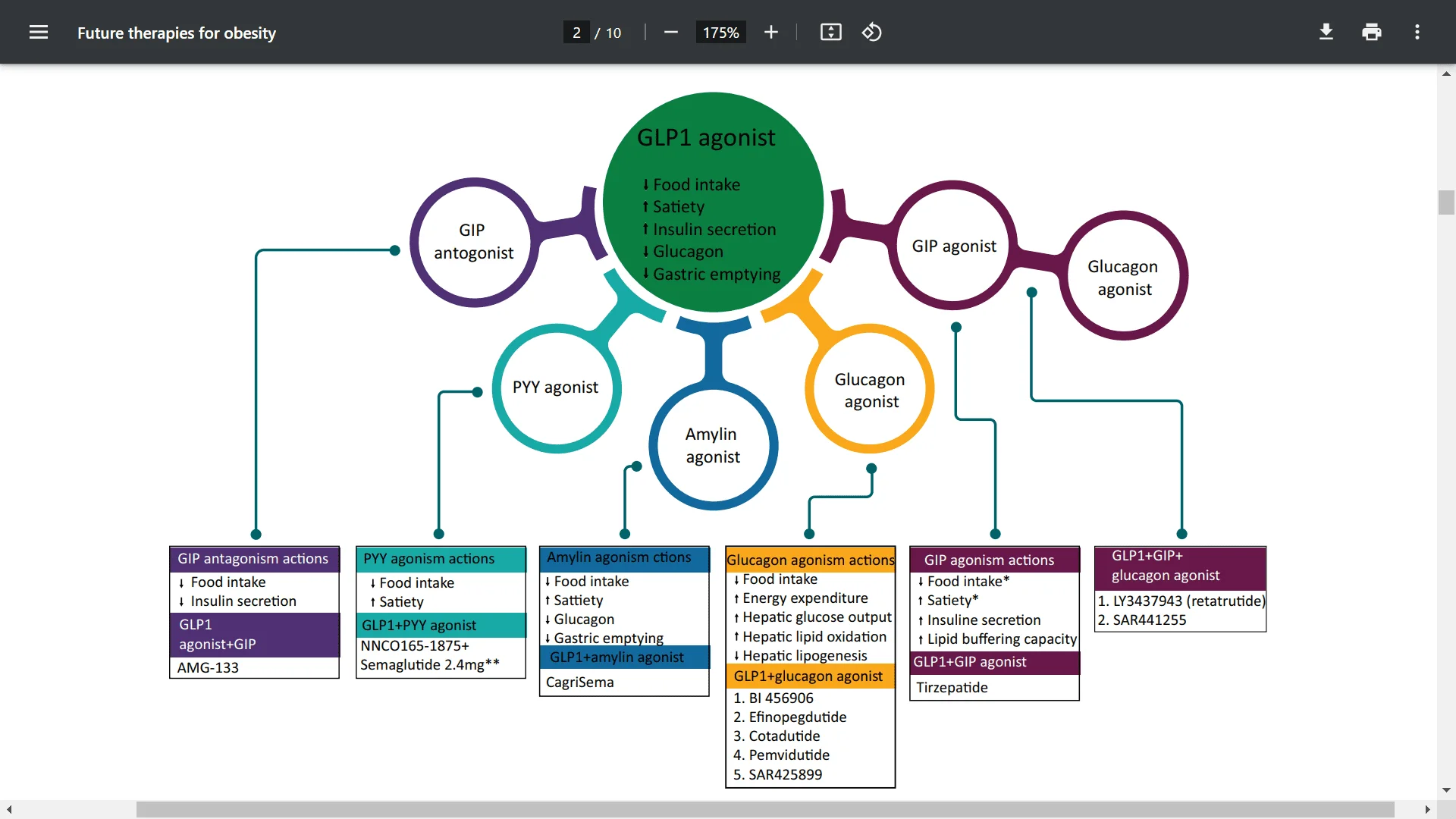
Task: Click 'Insuline secretion' row in GIP table
Action: (979, 620)
